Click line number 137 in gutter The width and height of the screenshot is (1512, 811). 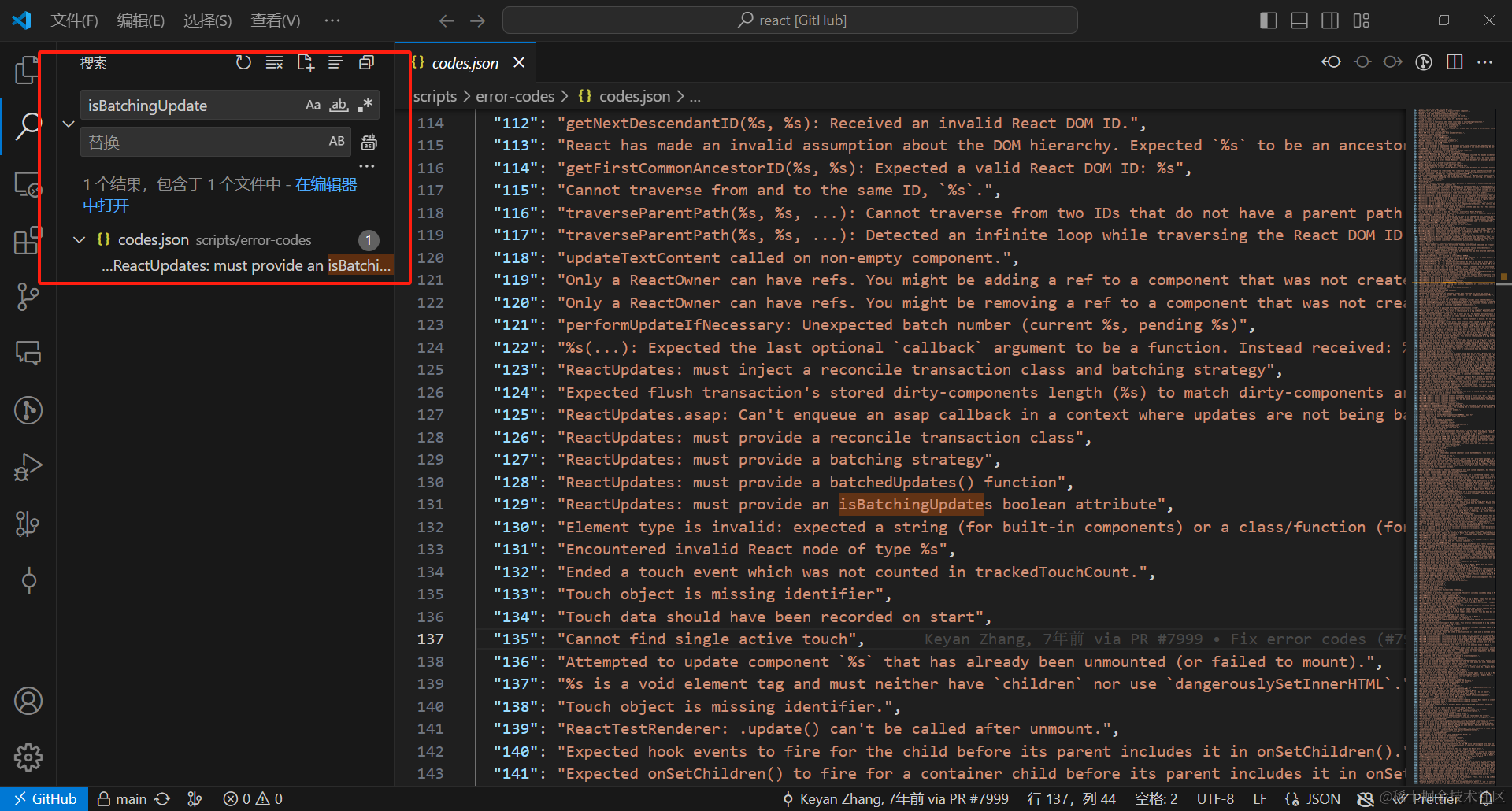point(431,639)
